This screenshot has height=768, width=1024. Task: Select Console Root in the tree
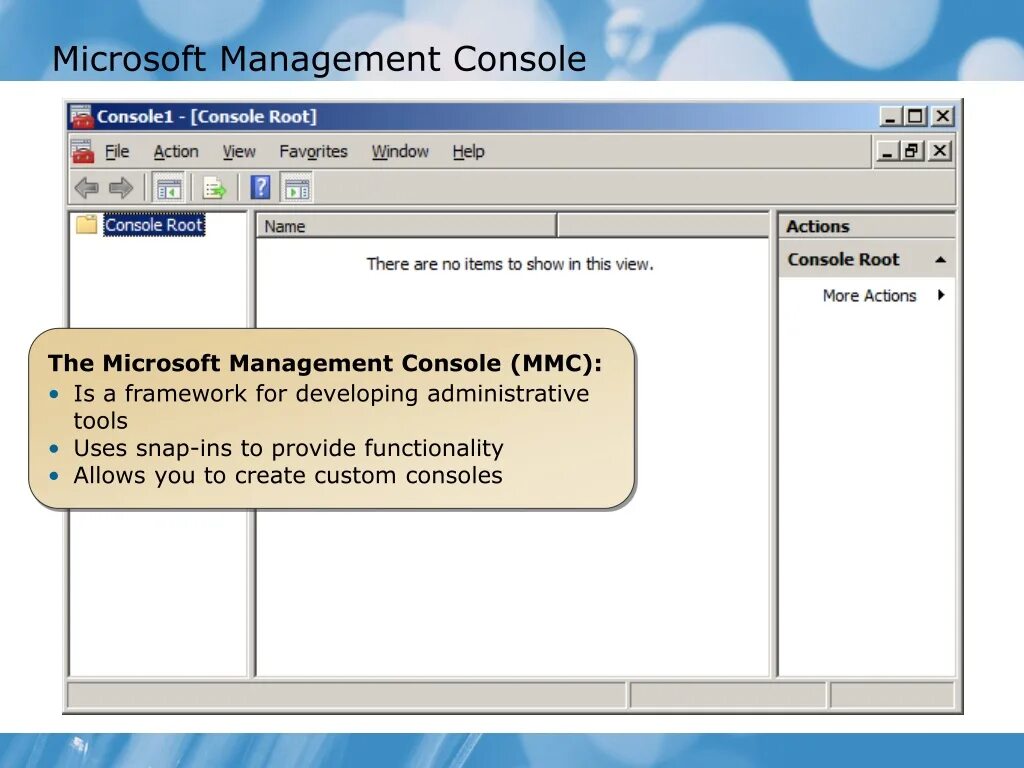(x=154, y=225)
